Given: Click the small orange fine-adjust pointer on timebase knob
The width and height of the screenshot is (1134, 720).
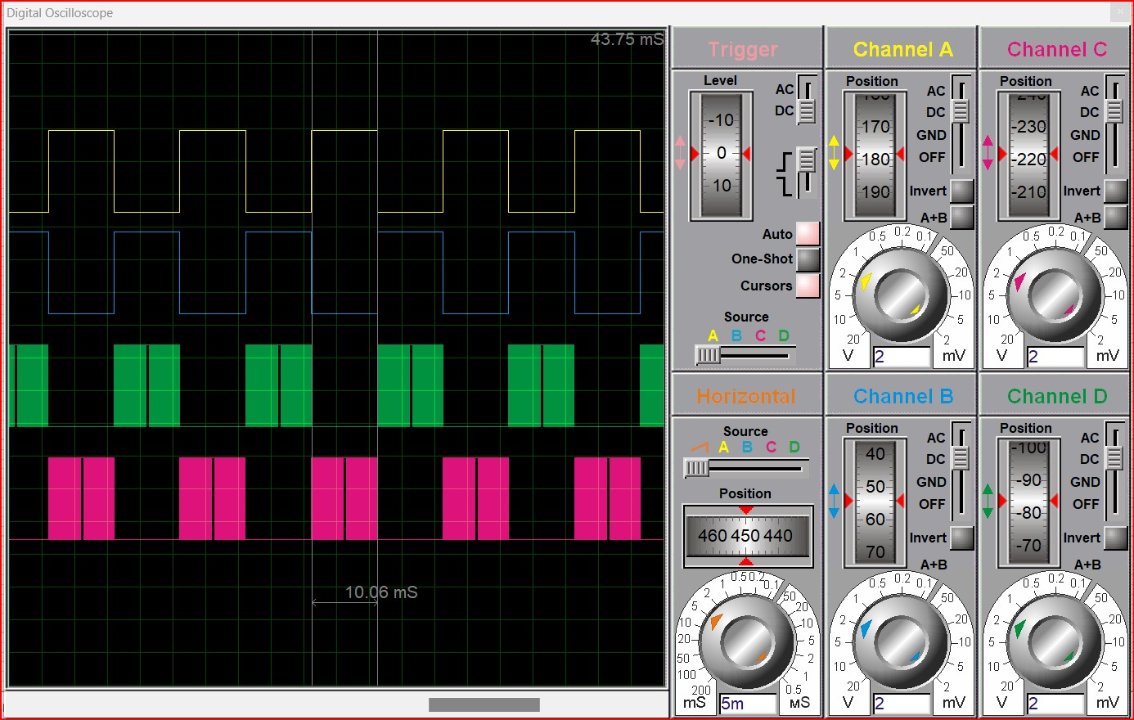Looking at the screenshot, I should click(x=762, y=656).
